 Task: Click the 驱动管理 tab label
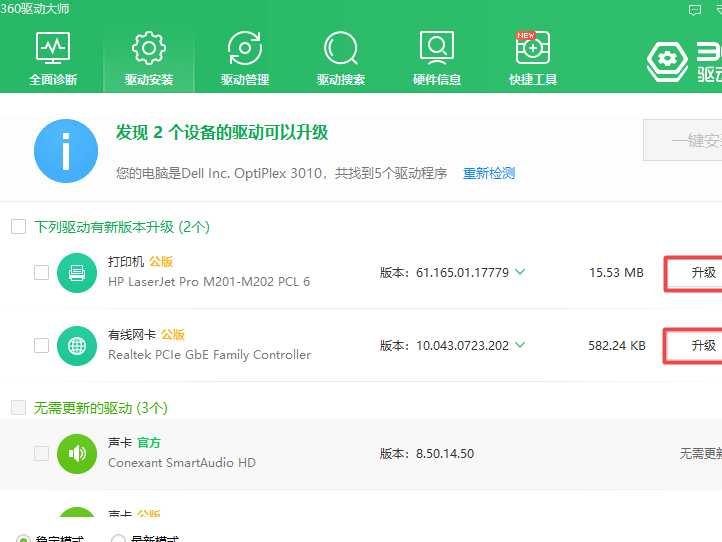245,80
